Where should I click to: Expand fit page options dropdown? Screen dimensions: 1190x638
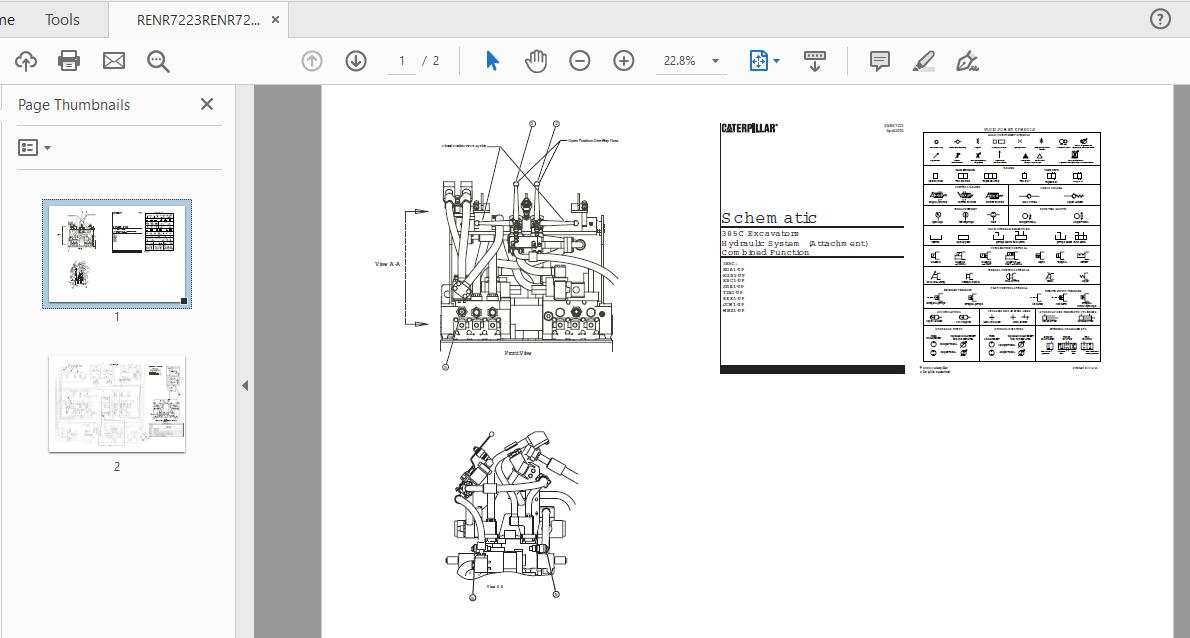point(776,61)
